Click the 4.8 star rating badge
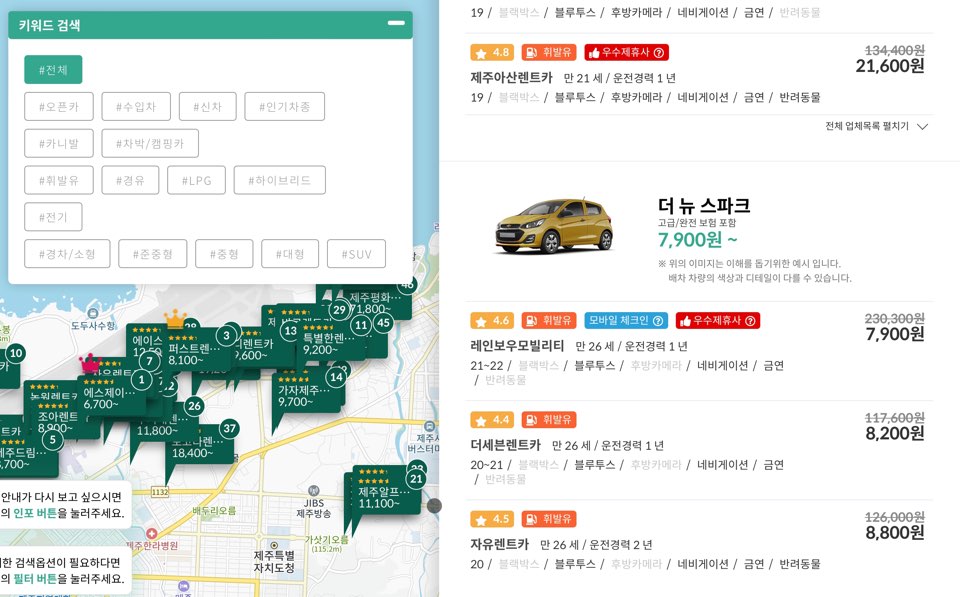The height and width of the screenshot is (597, 960). click(x=492, y=53)
